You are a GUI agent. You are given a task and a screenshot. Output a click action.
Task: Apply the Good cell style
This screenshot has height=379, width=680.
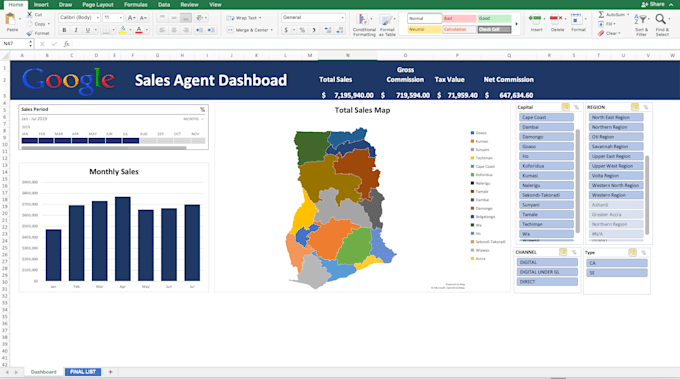point(494,19)
